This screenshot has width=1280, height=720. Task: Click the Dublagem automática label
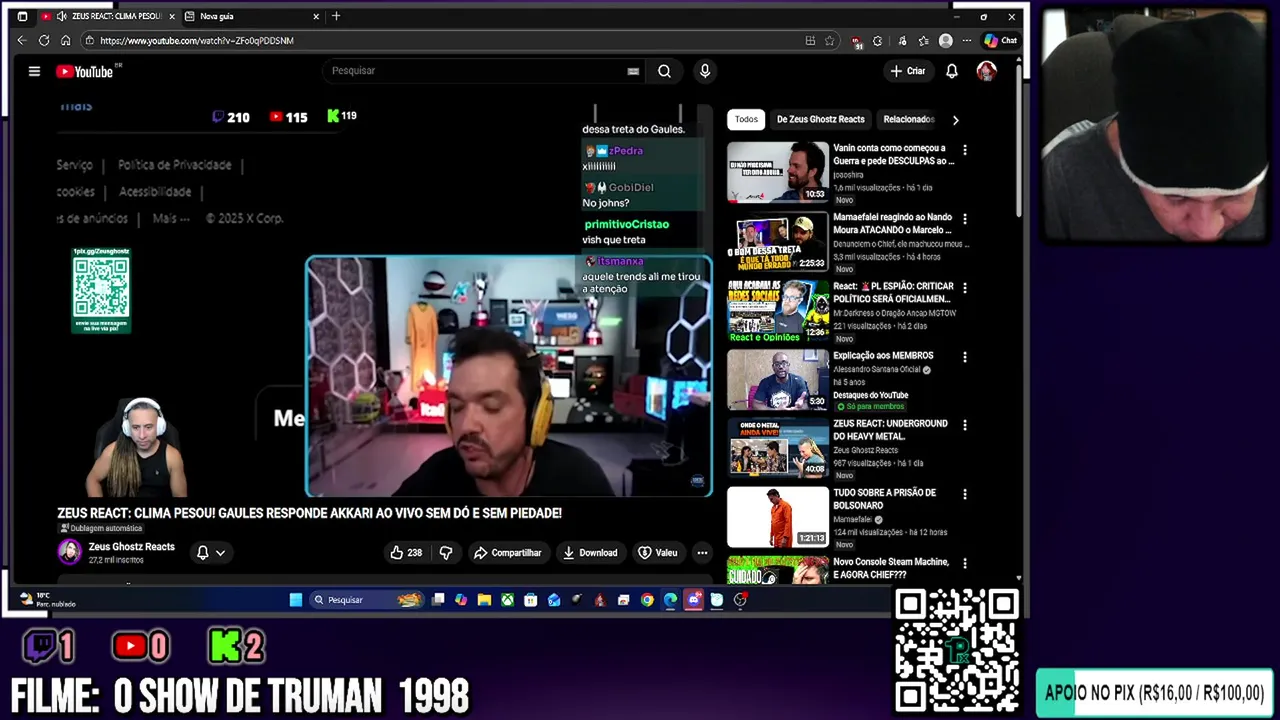click(101, 528)
